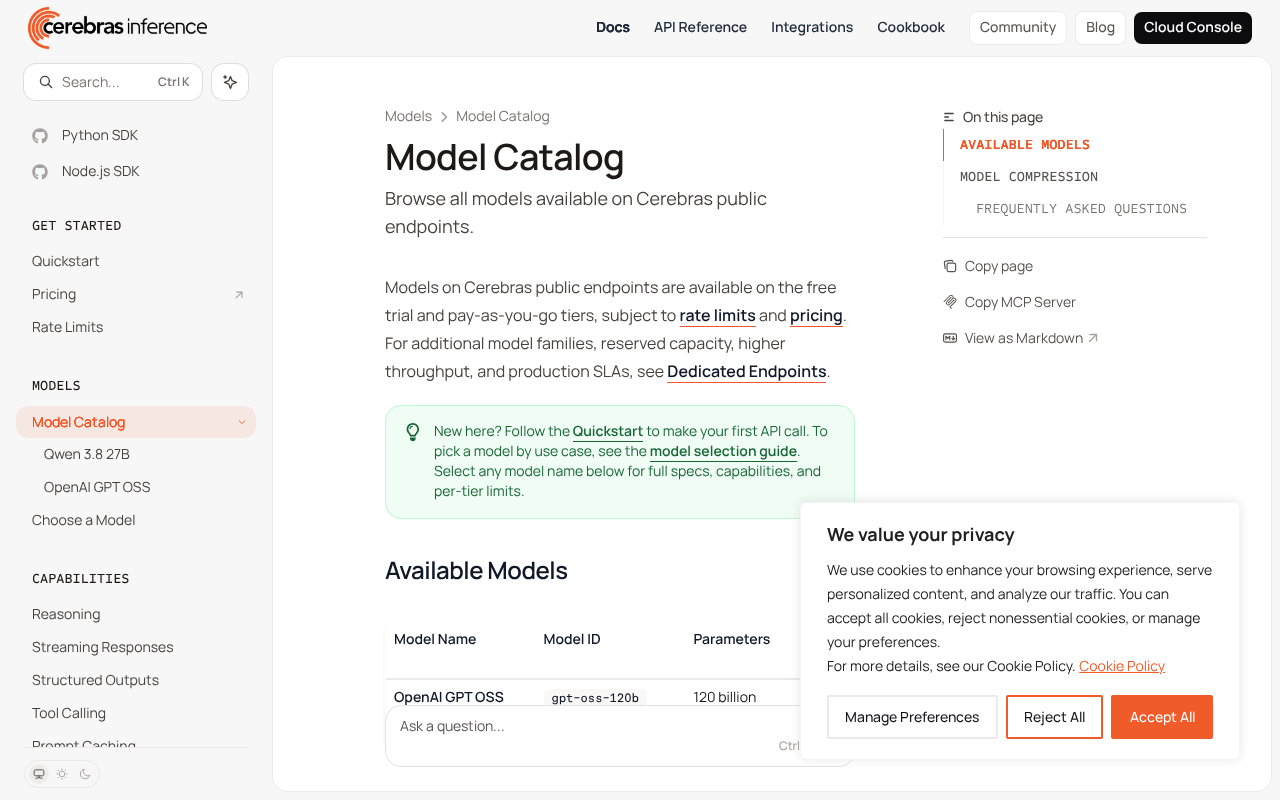Open Quickstart in the sidebar Get Started section
The height and width of the screenshot is (800, 1280).
(66, 261)
